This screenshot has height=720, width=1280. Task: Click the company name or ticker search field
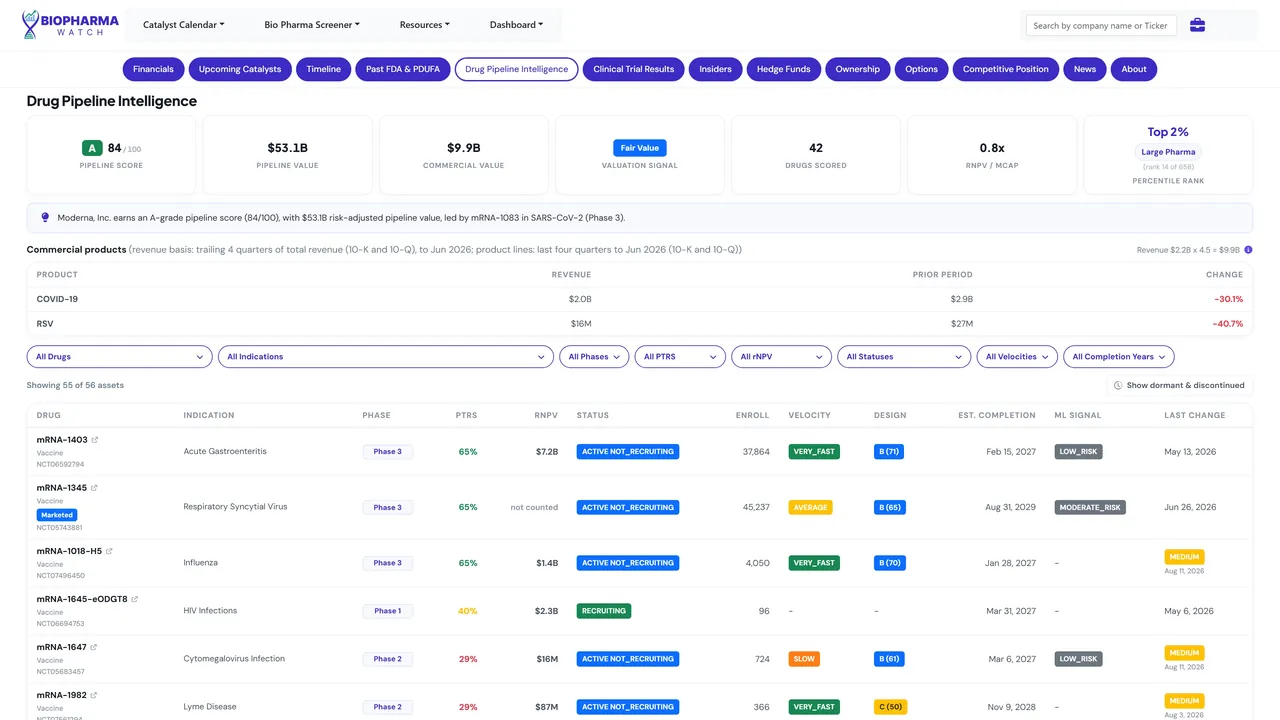[x=1101, y=25]
